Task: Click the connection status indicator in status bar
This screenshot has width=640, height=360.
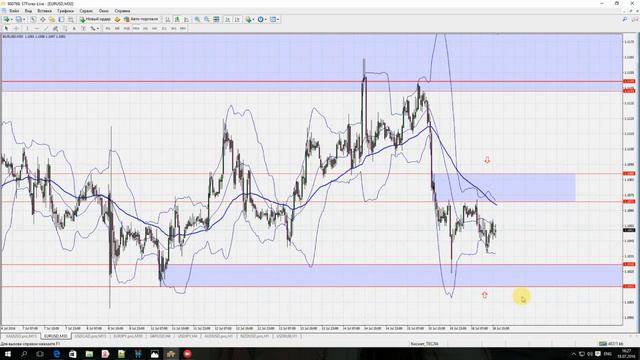Action: click(x=611, y=344)
